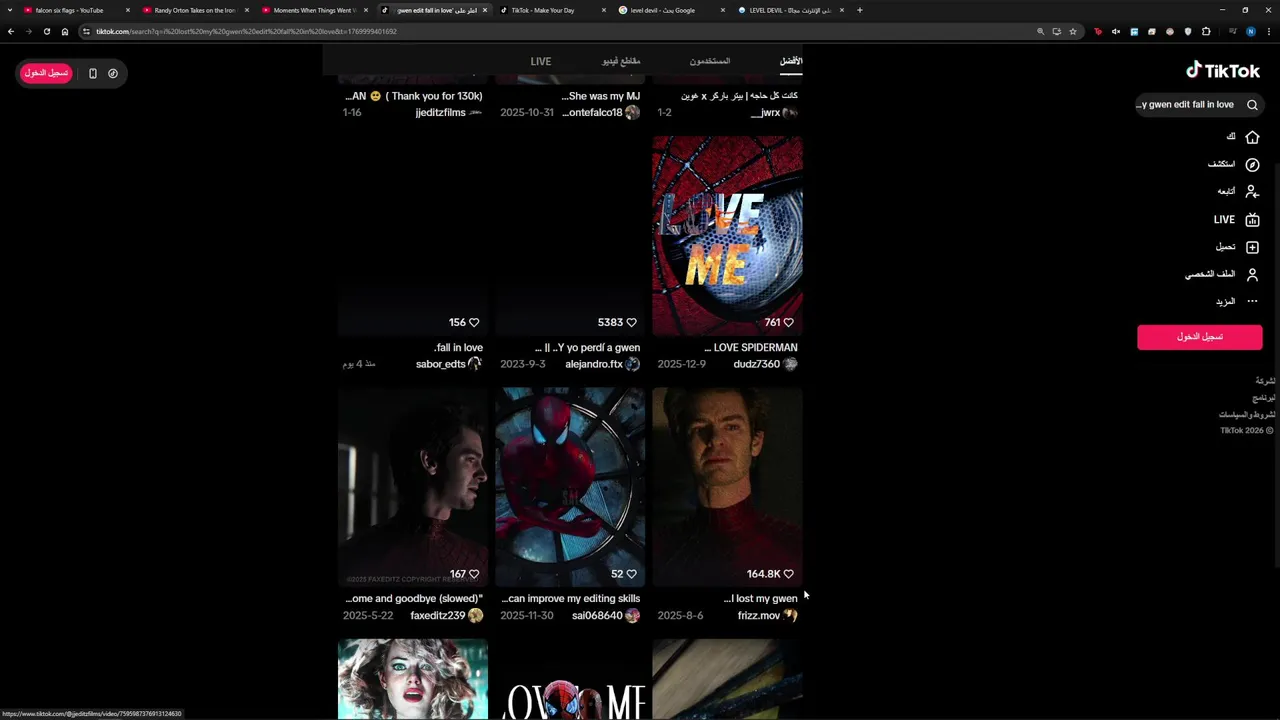Click the 'TikTok 2026 ©' footer text
The image size is (1280, 720).
(1247, 431)
